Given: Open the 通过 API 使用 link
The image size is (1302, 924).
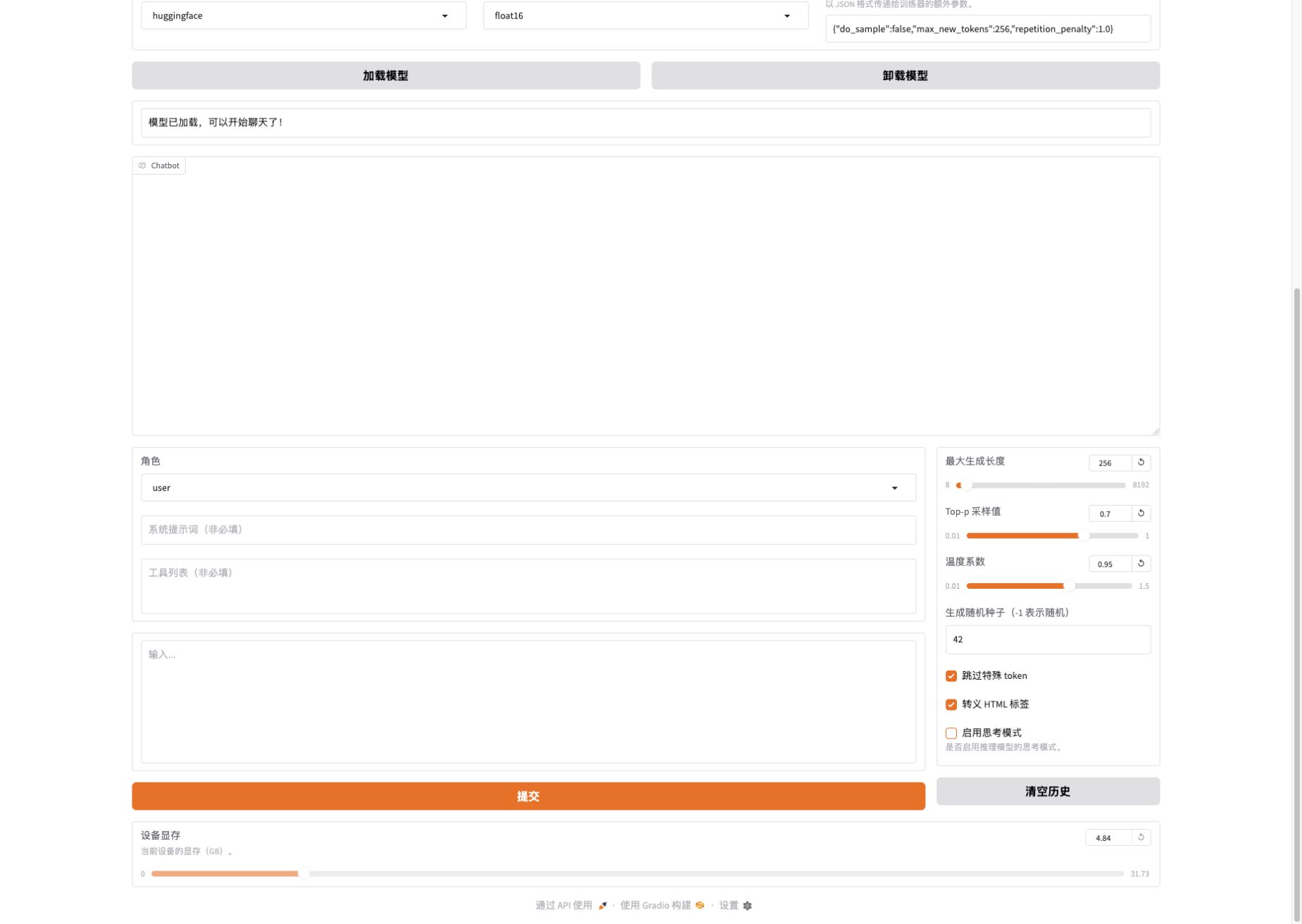Looking at the screenshot, I should 571,906.
